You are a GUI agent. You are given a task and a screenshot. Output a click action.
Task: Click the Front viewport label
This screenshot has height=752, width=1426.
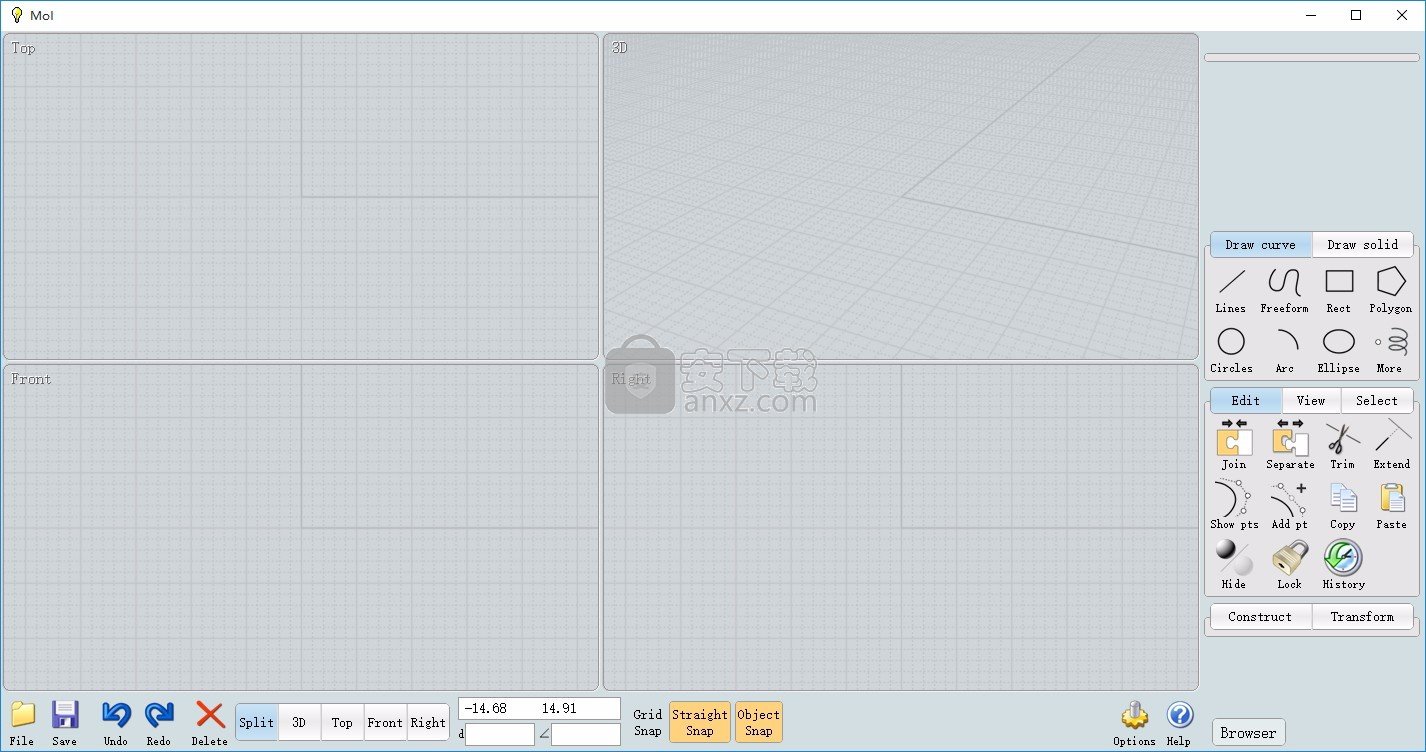31,379
